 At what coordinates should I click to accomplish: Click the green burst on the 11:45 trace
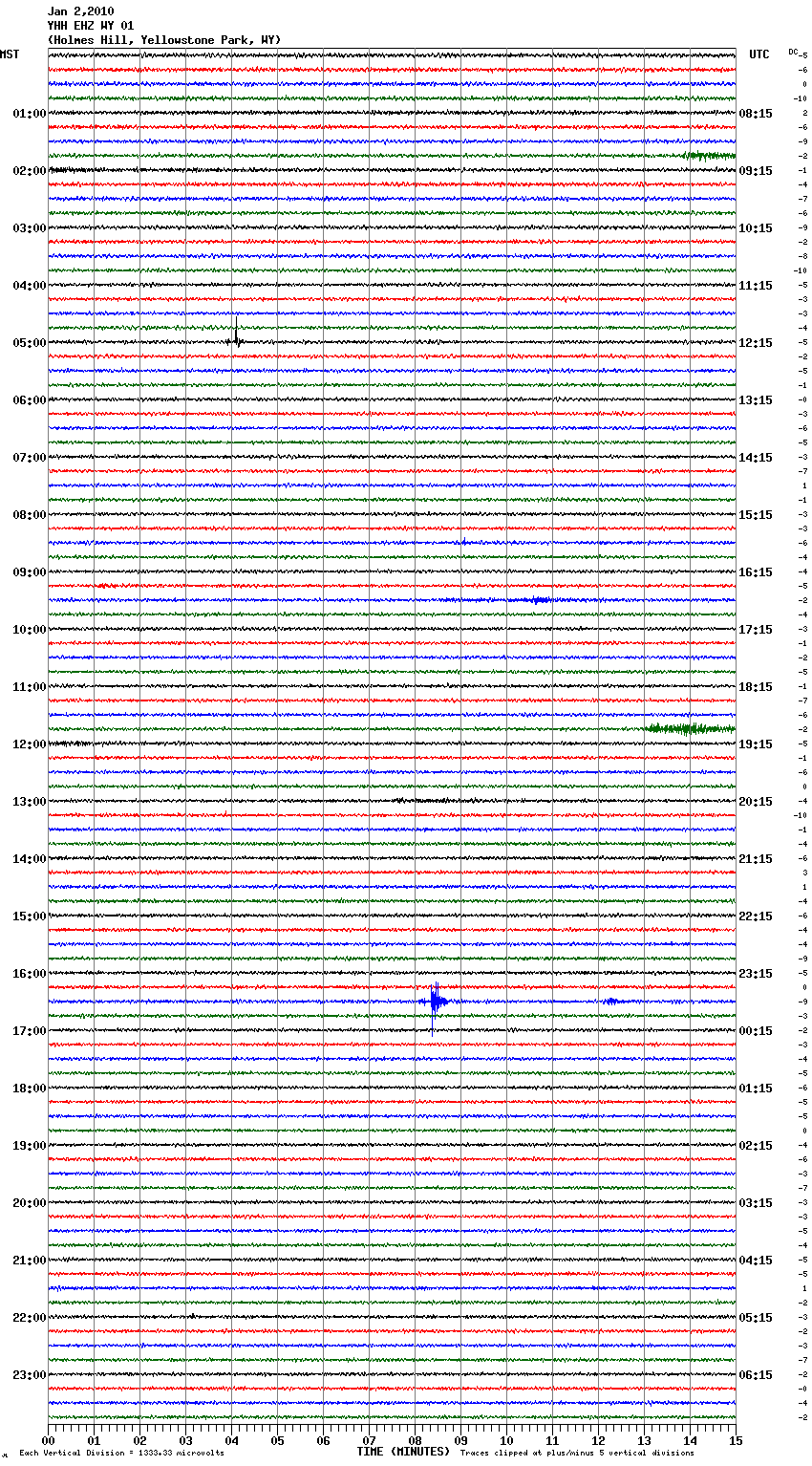pyautogui.click(x=691, y=729)
